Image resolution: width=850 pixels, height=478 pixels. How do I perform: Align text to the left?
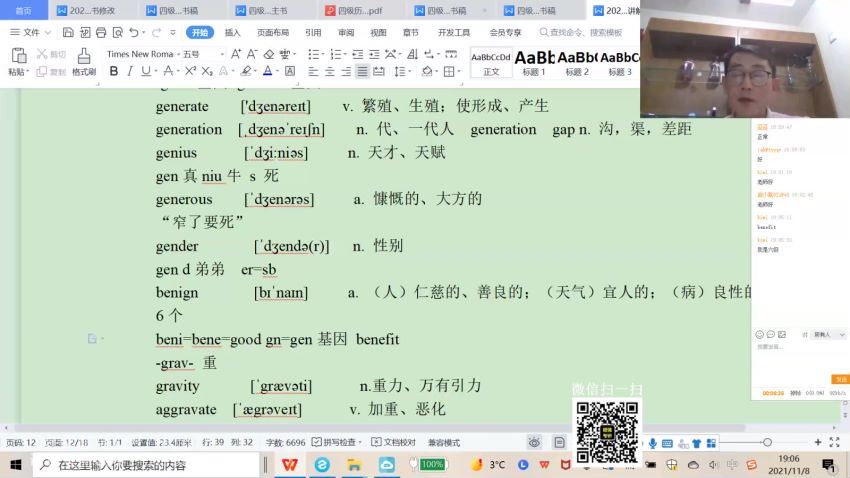(x=313, y=72)
